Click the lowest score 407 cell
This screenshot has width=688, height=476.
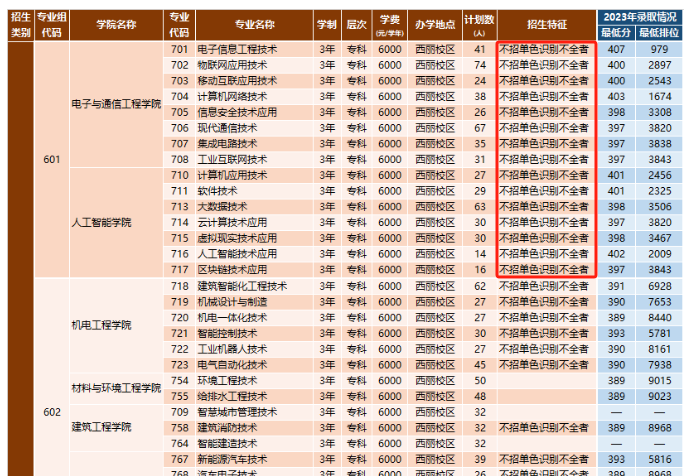tap(616, 50)
